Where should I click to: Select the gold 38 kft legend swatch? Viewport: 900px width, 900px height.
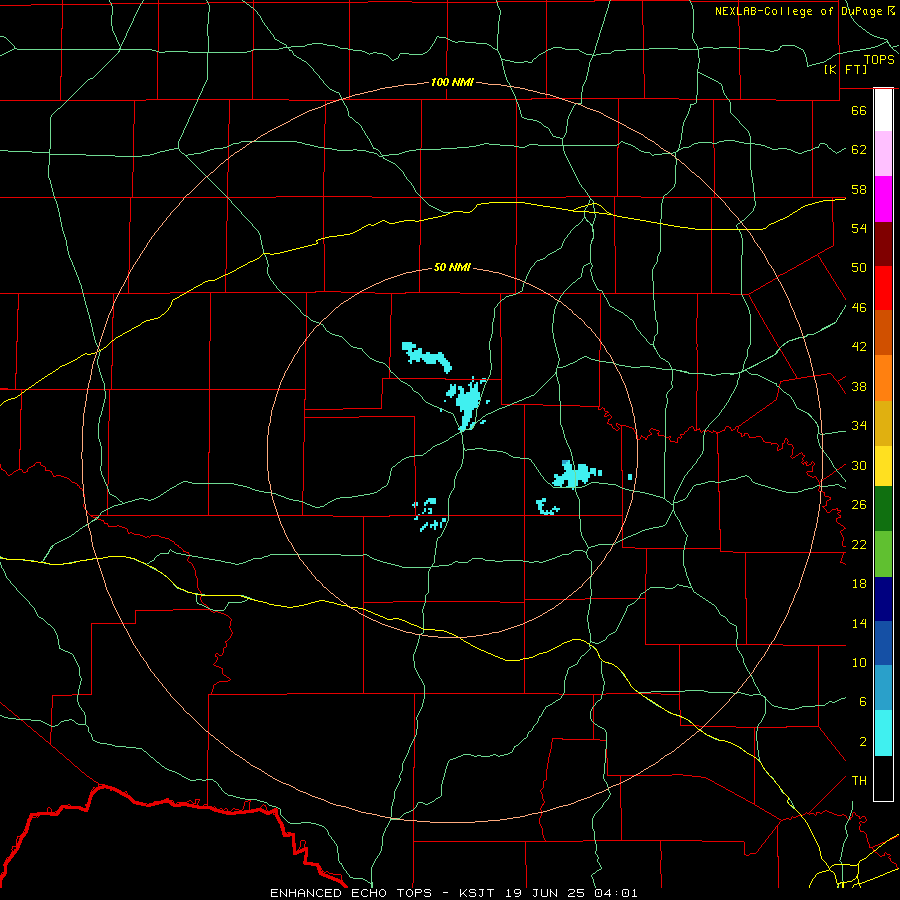click(x=883, y=423)
